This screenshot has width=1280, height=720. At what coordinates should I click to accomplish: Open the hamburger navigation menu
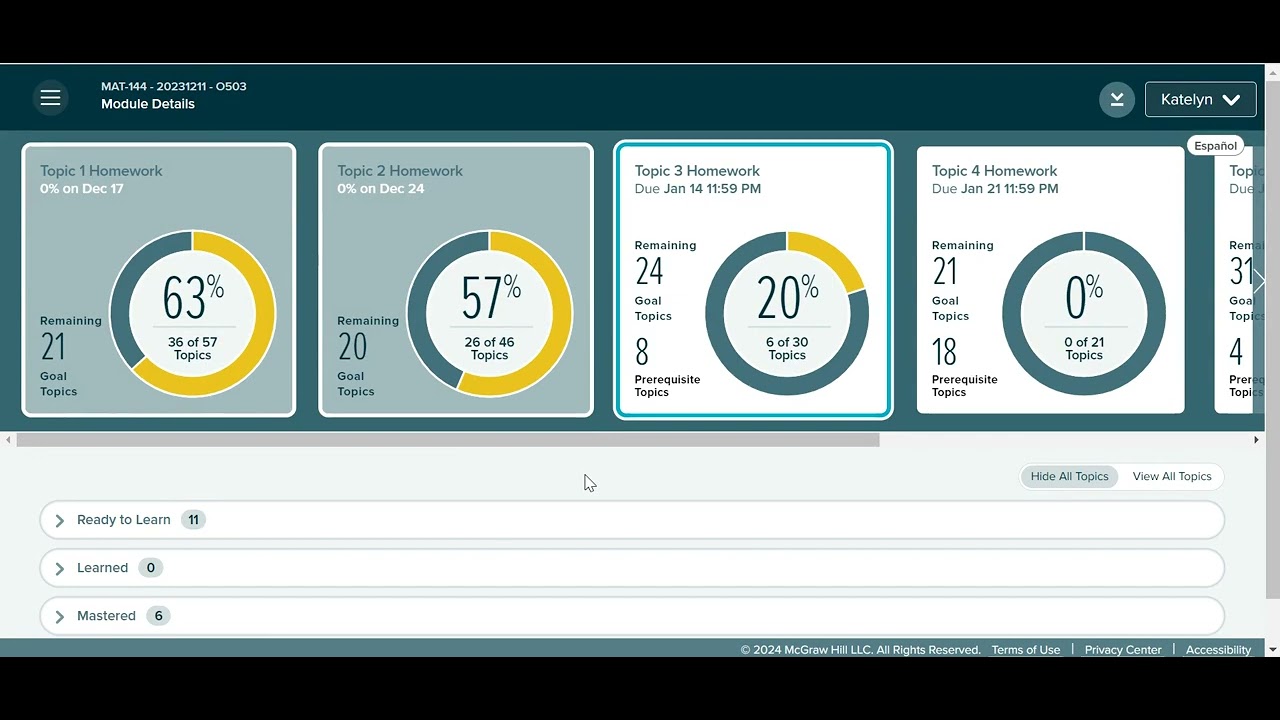tap(50, 98)
